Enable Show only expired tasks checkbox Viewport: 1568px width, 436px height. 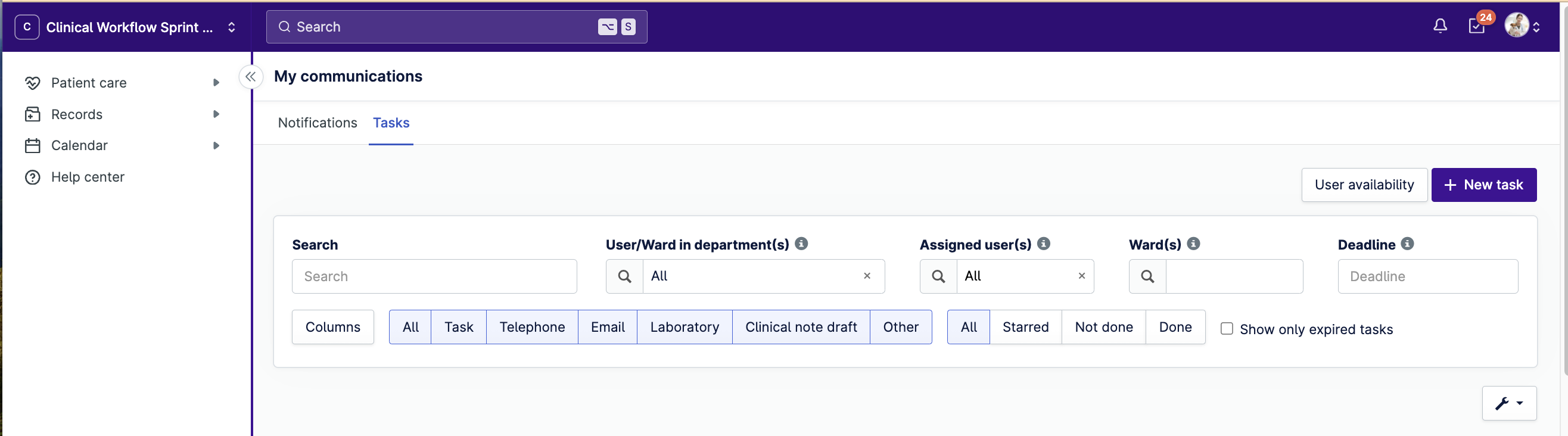coord(1227,329)
